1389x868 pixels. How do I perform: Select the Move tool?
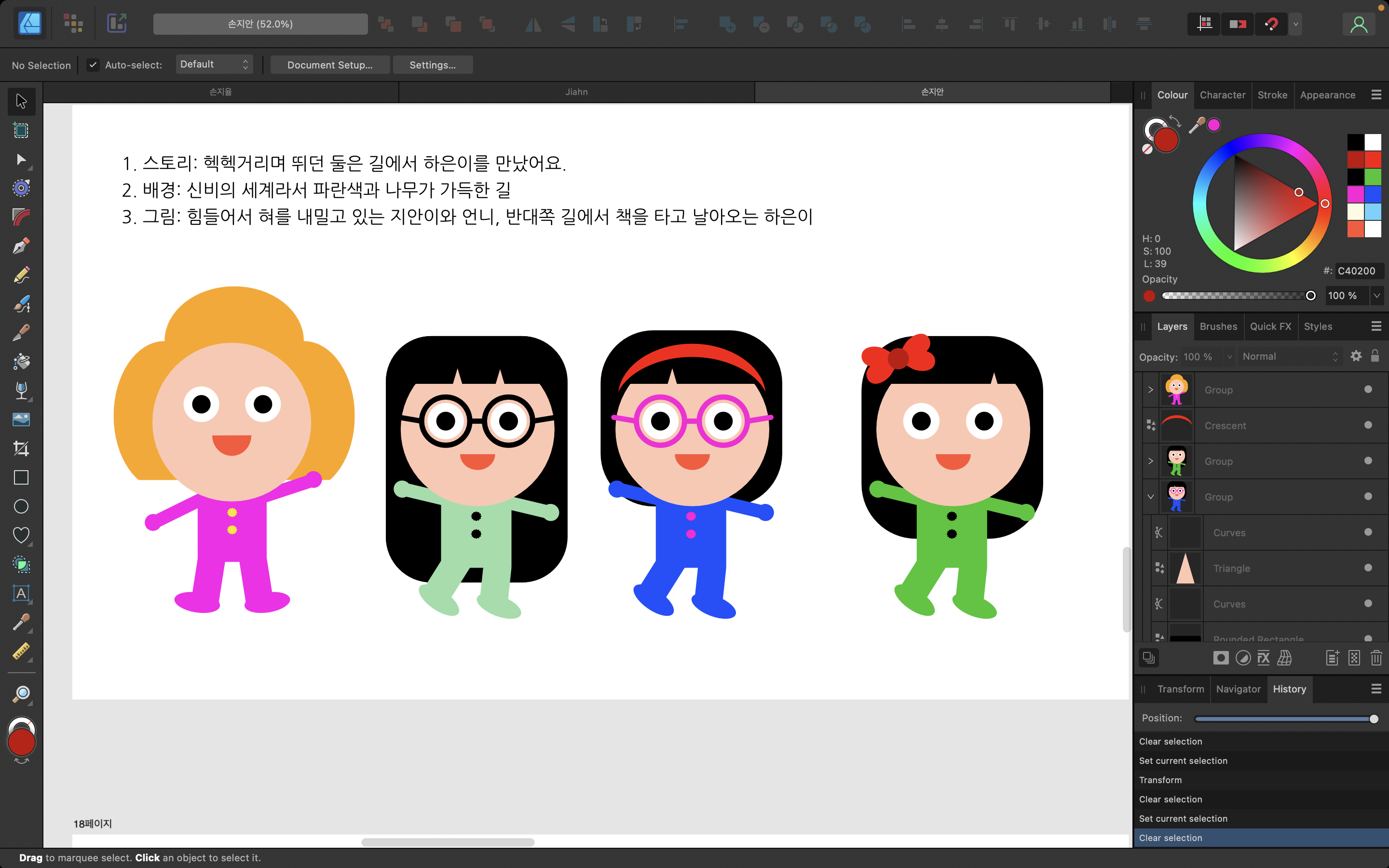coord(21,101)
